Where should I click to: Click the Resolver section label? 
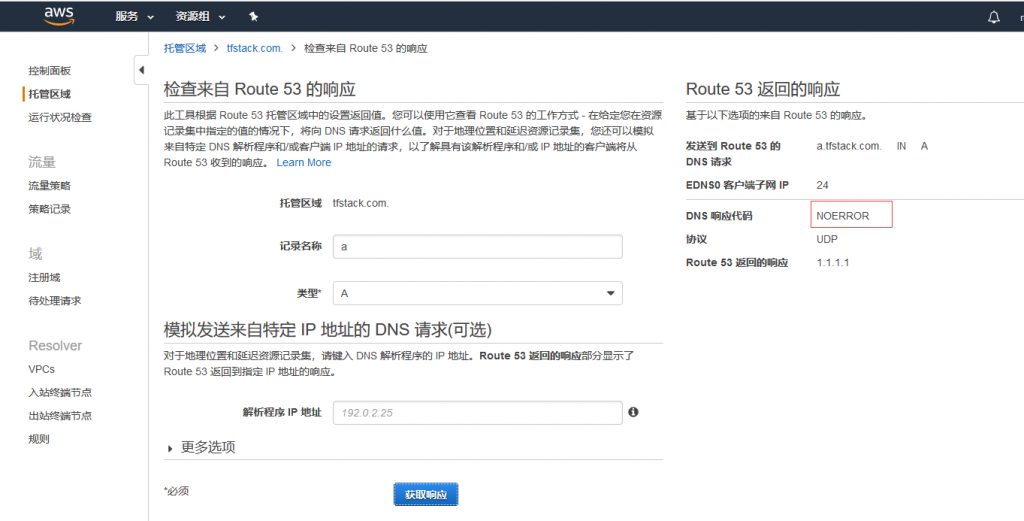click(x=56, y=345)
